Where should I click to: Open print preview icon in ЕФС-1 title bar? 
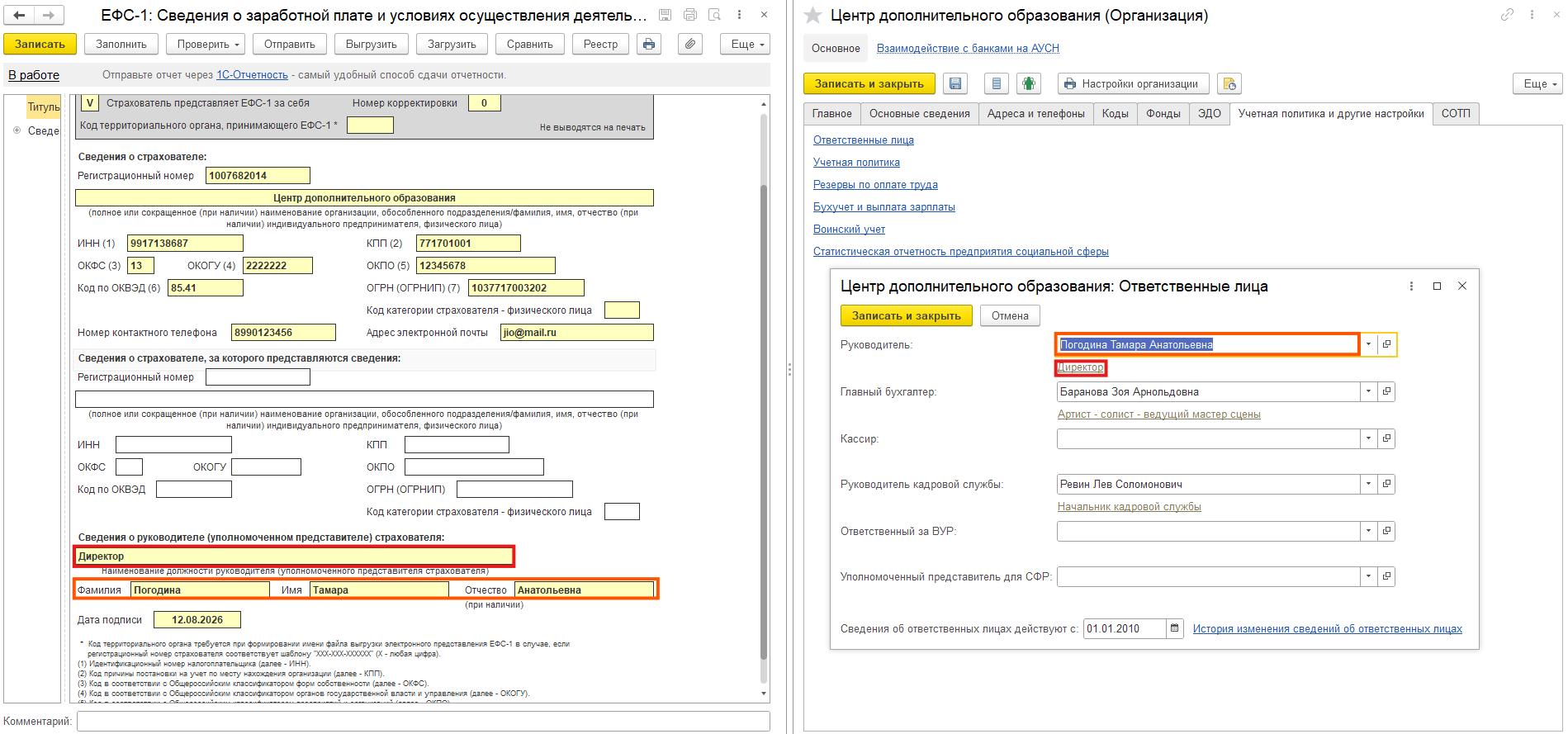pos(715,15)
